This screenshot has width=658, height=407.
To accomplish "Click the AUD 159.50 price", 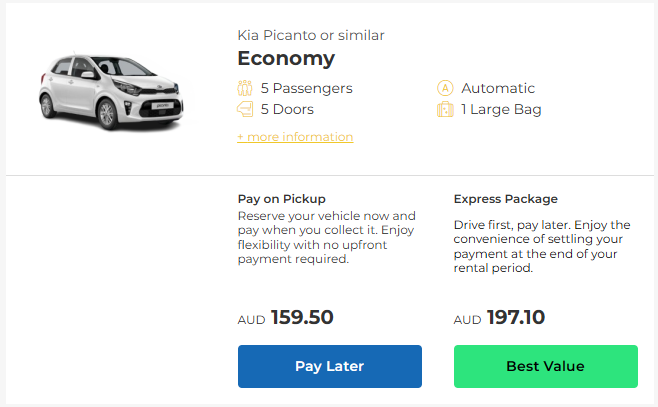I will point(285,318).
